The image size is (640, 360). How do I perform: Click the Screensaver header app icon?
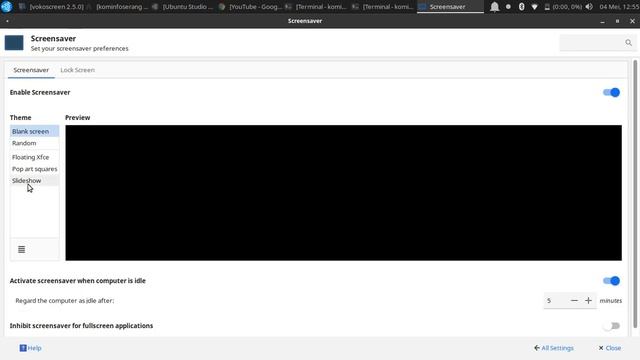point(14,42)
